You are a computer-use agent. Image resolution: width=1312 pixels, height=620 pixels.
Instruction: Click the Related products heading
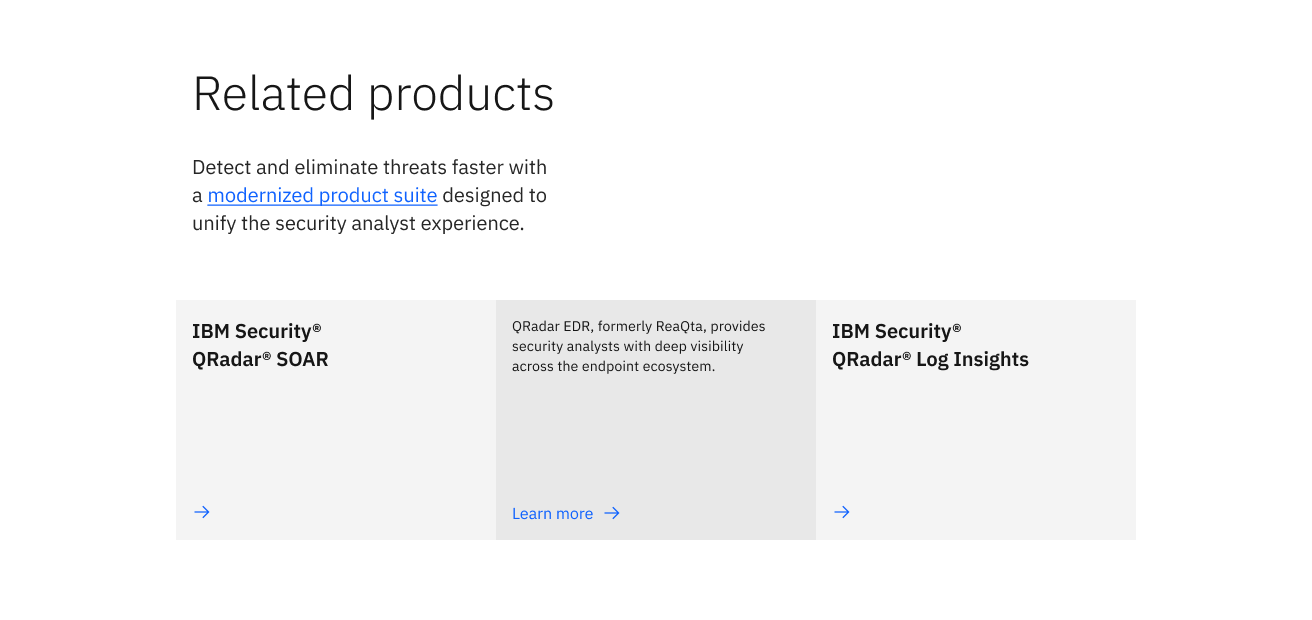pyautogui.click(x=373, y=94)
